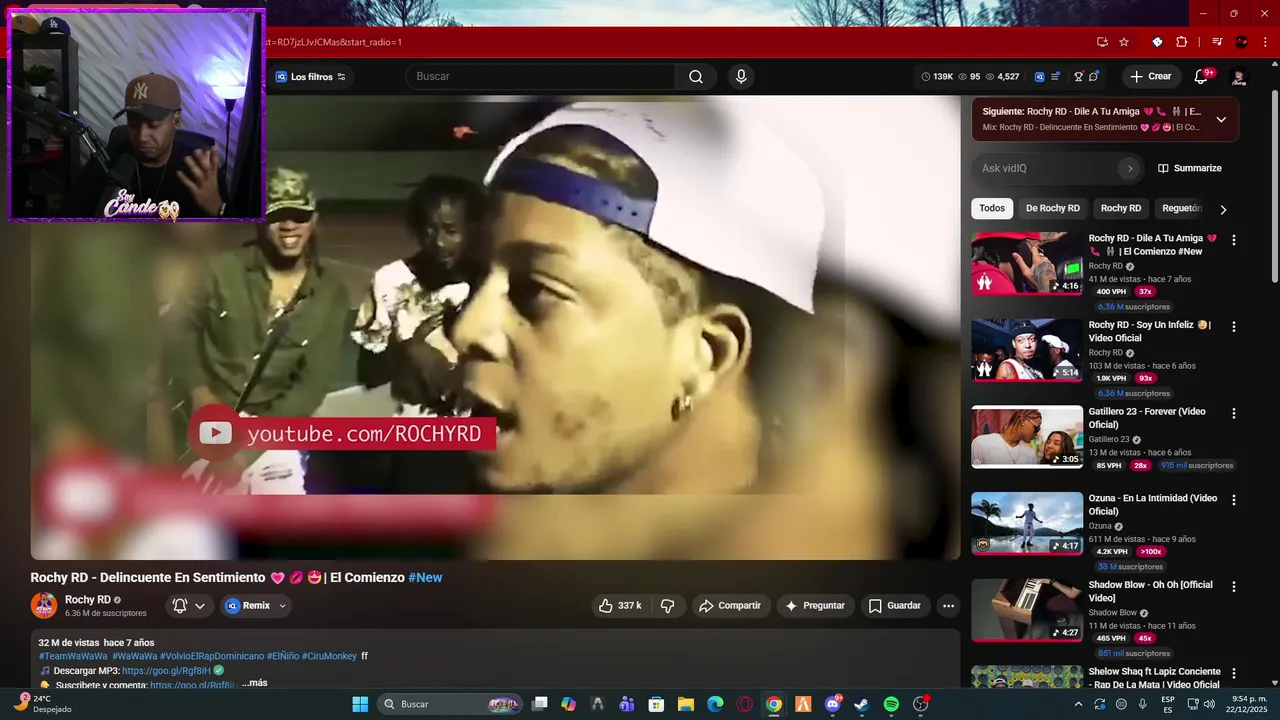Open Rochy RD channel avatar
1280x720 pixels.
pos(44,605)
